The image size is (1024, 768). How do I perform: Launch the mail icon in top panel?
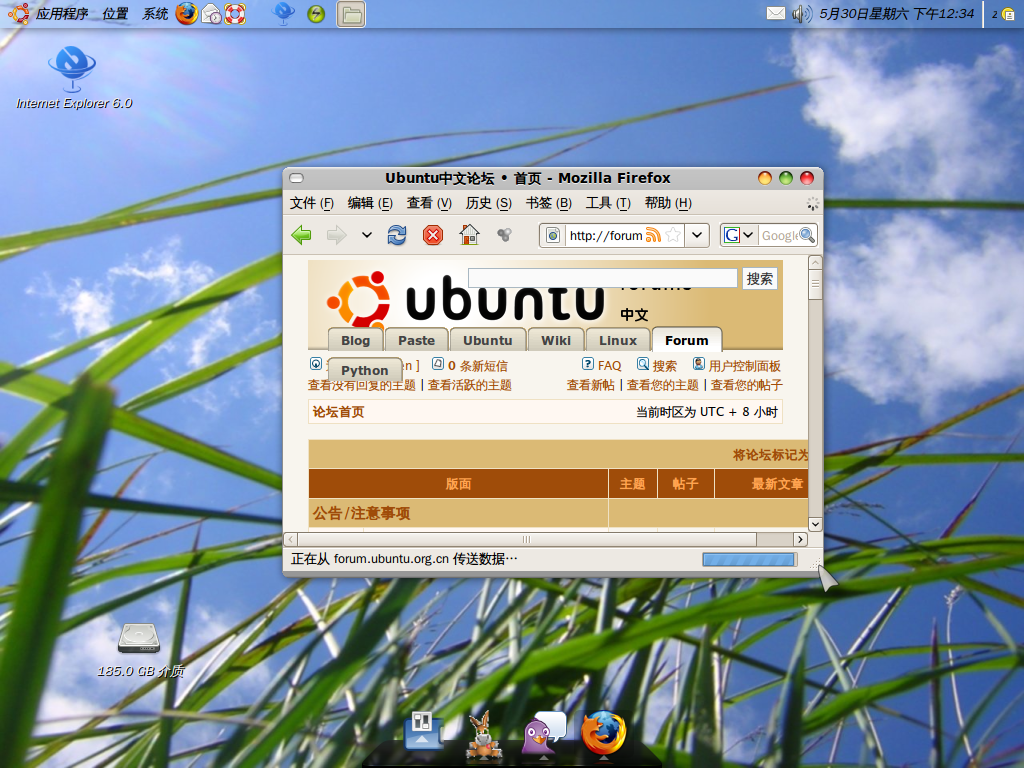(211, 14)
